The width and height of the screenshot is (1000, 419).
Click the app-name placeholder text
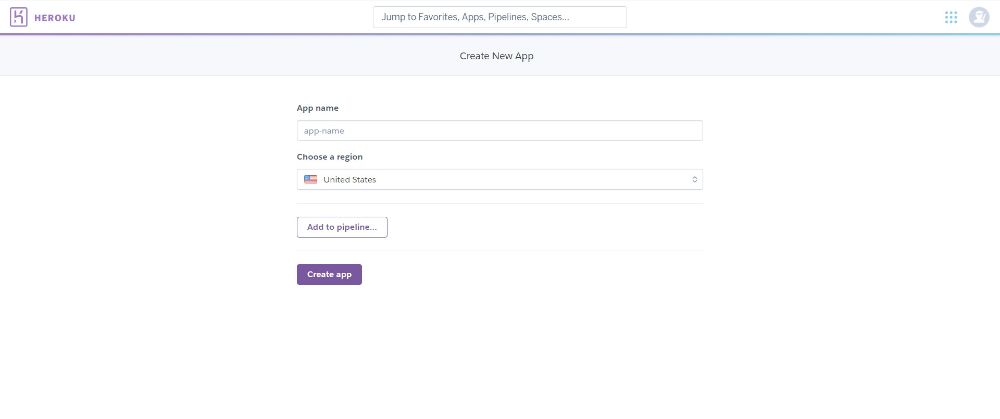point(324,131)
